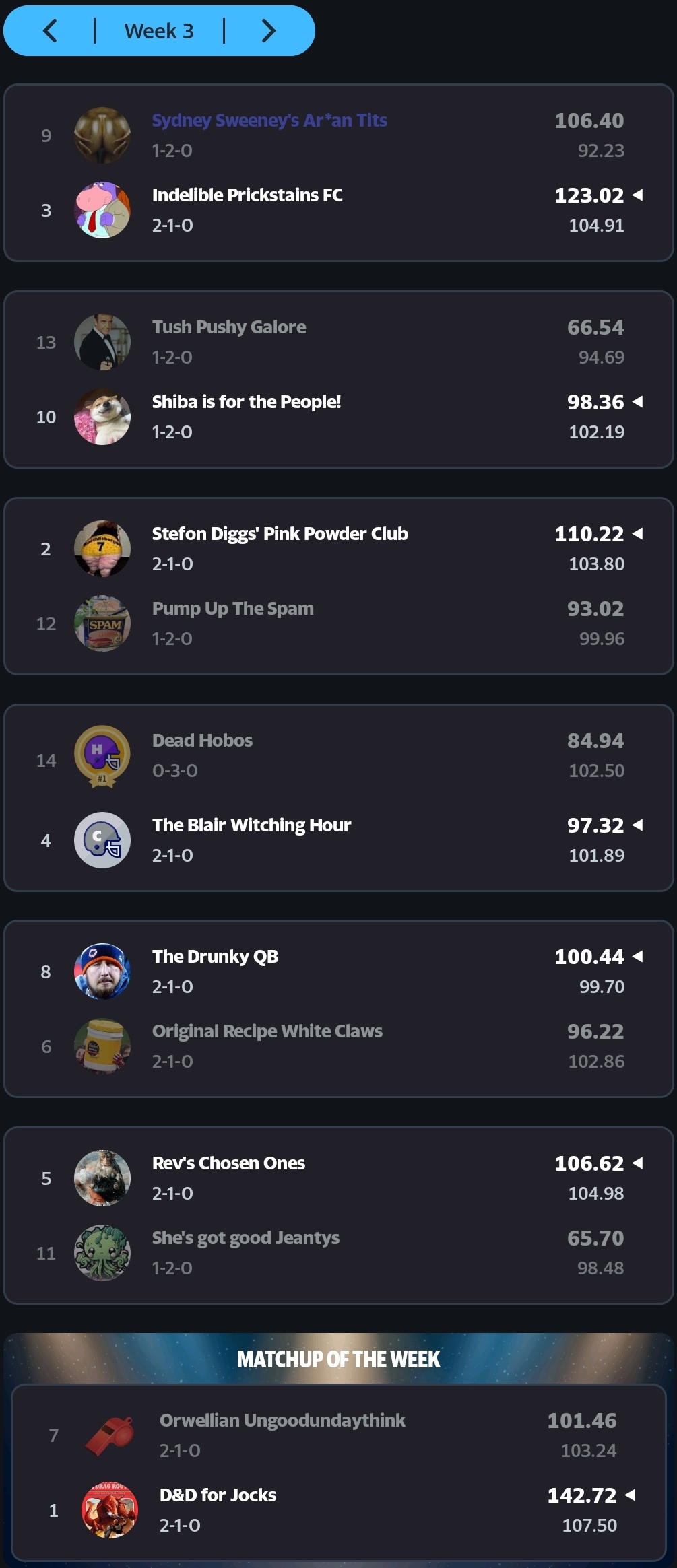
Task: Open Rev's Chosen Ones team page
Action: pos(228,1163)
